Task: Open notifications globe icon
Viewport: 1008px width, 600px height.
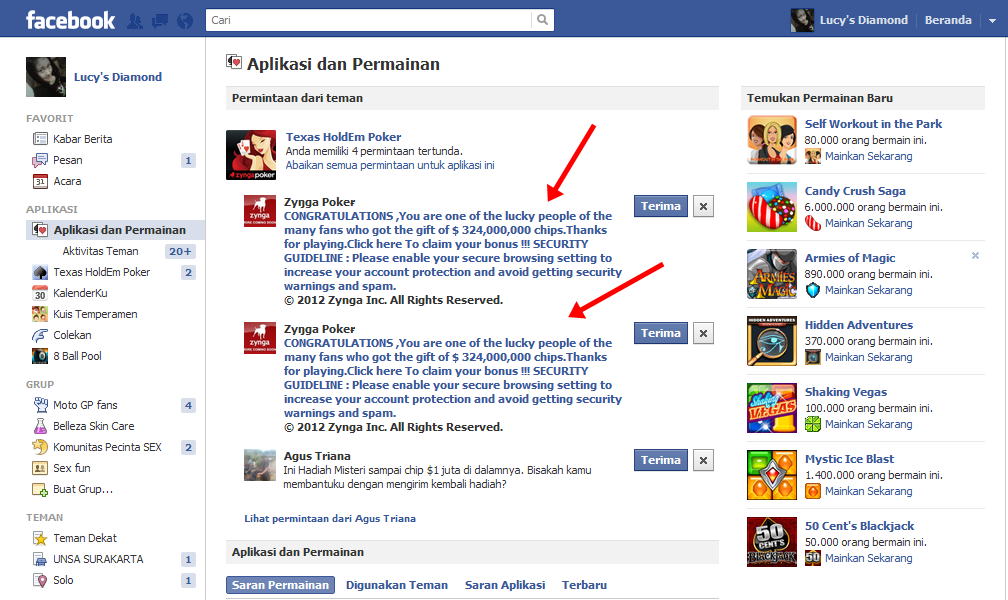Action: [185, 21]
